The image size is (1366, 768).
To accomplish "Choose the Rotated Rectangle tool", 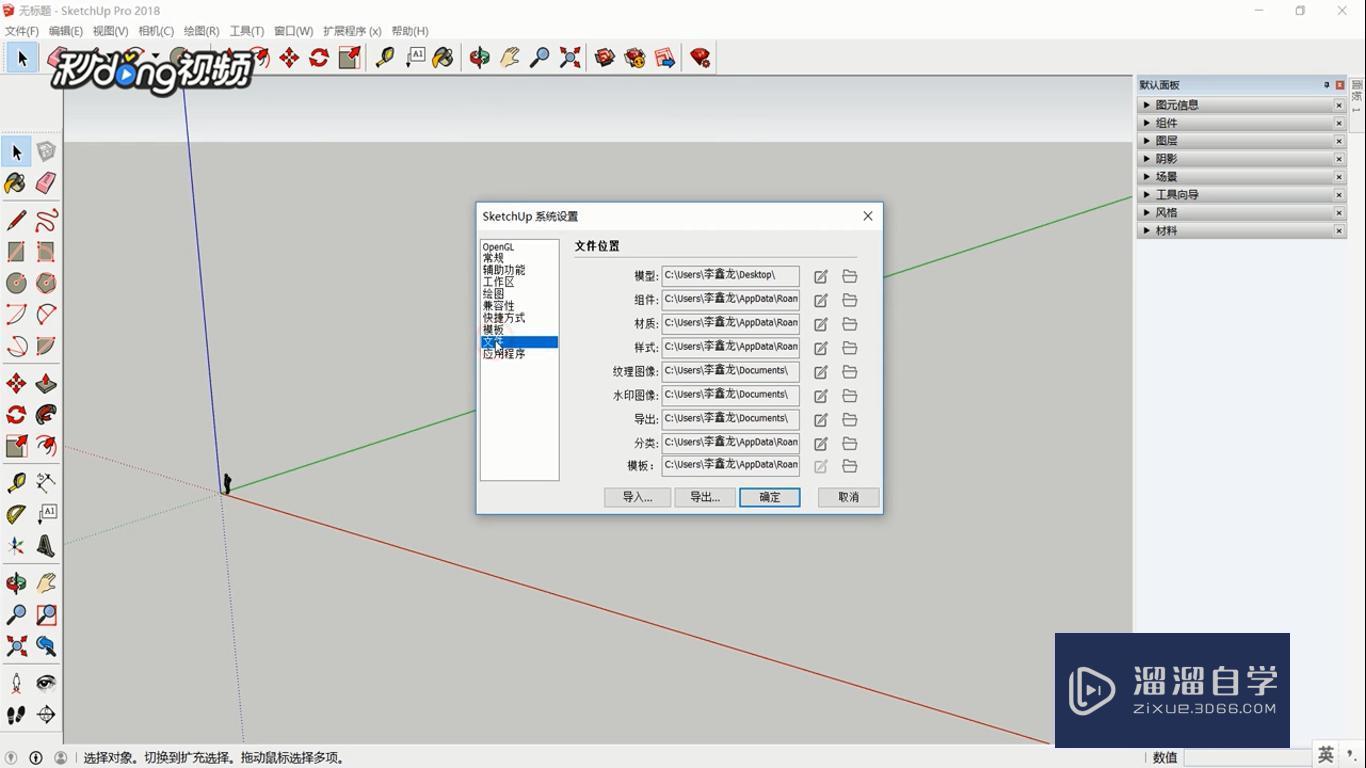I will (46, 252).
